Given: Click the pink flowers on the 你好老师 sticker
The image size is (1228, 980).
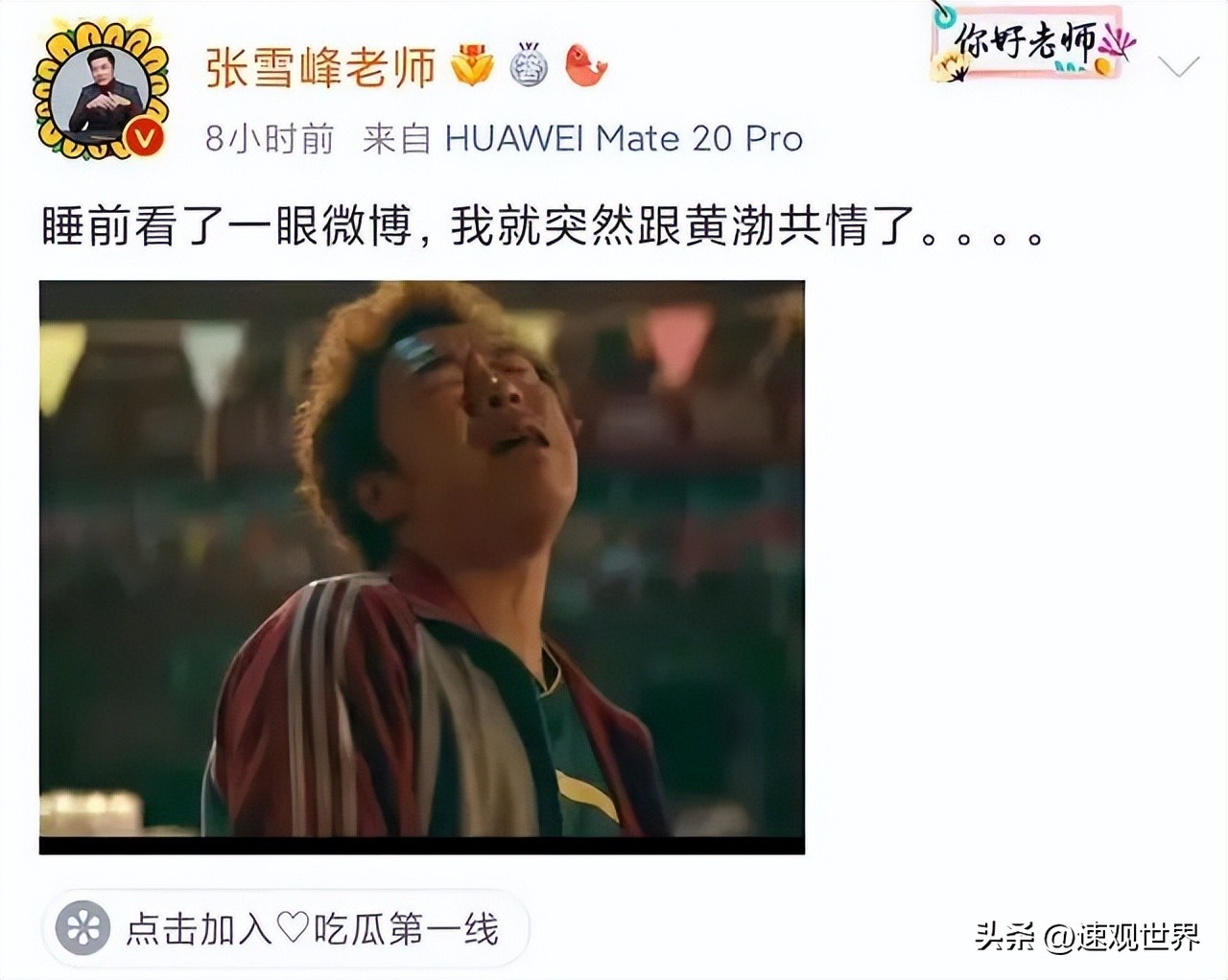Looking at the screenshot, I should tap(1116, 41).
